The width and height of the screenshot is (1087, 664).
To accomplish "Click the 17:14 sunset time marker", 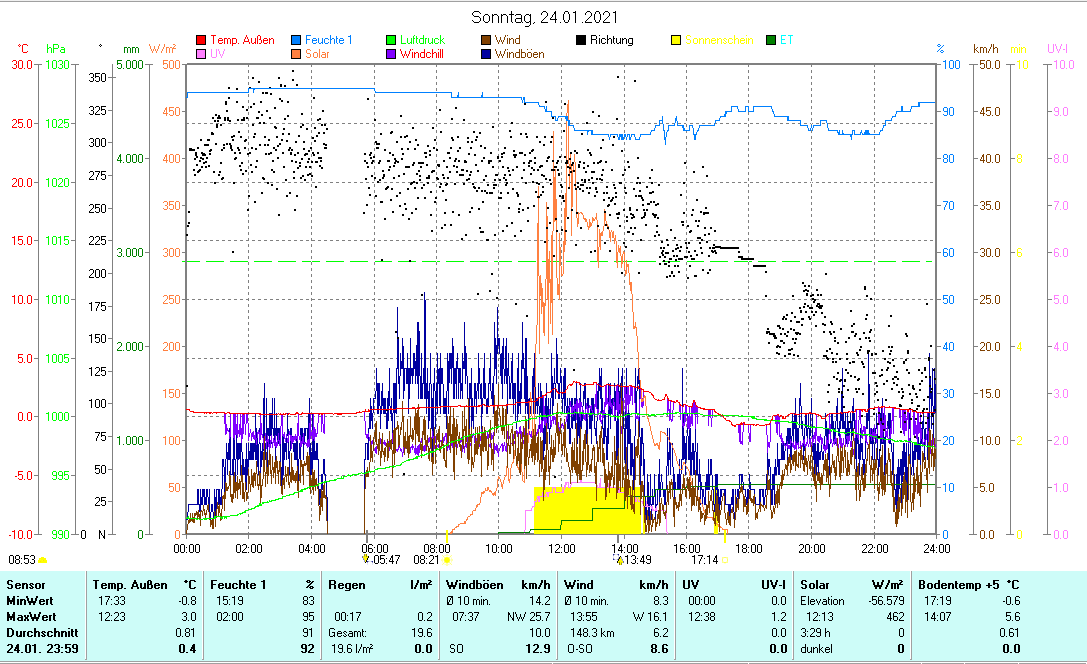I will click(704, 560).
